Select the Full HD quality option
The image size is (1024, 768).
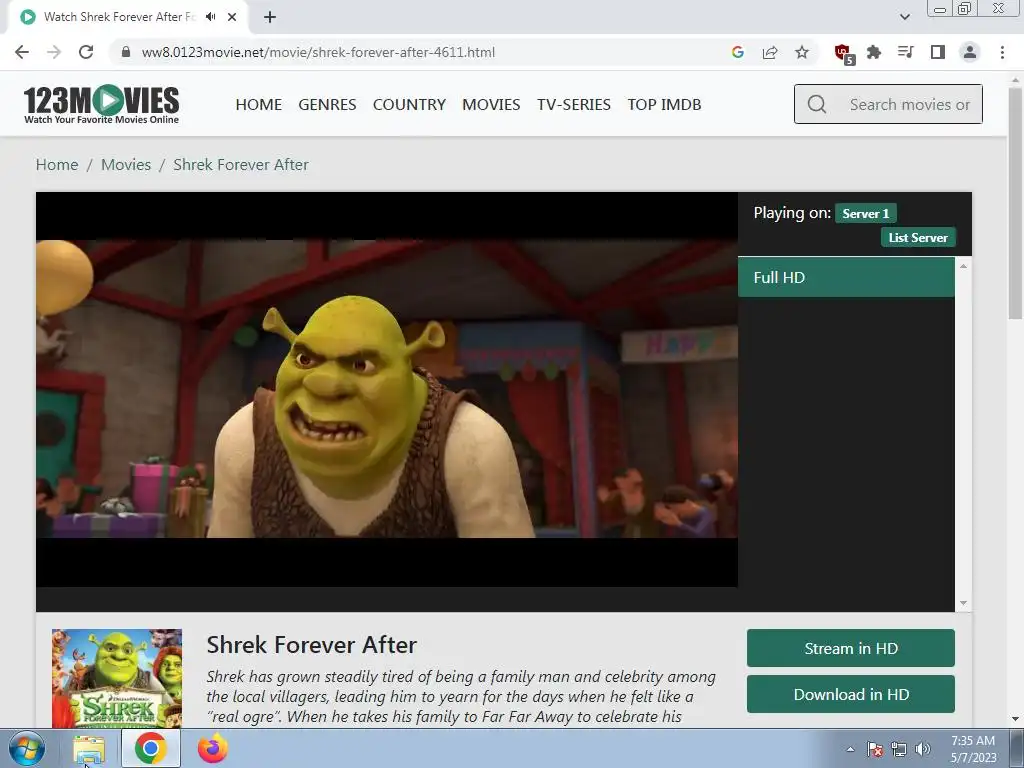click(846, 278)
